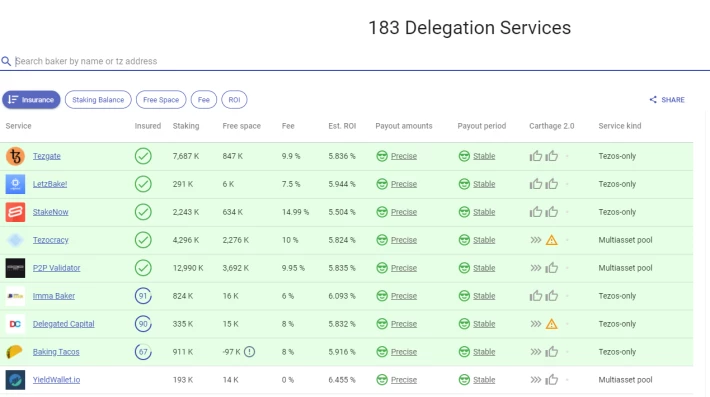Open the P2P Validator link
710x397 pixels.
pos(56,268)
